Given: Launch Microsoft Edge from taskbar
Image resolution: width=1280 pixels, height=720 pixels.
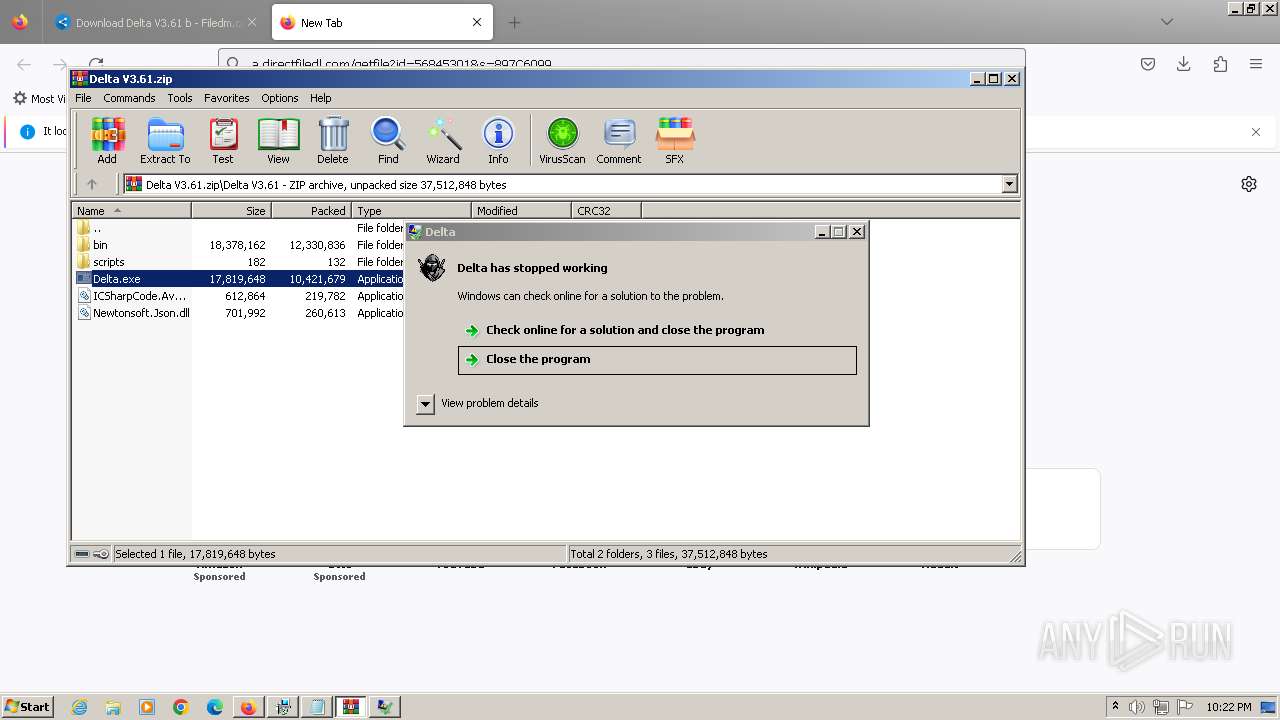Looking at the screenshot, I should click(215, 707).
